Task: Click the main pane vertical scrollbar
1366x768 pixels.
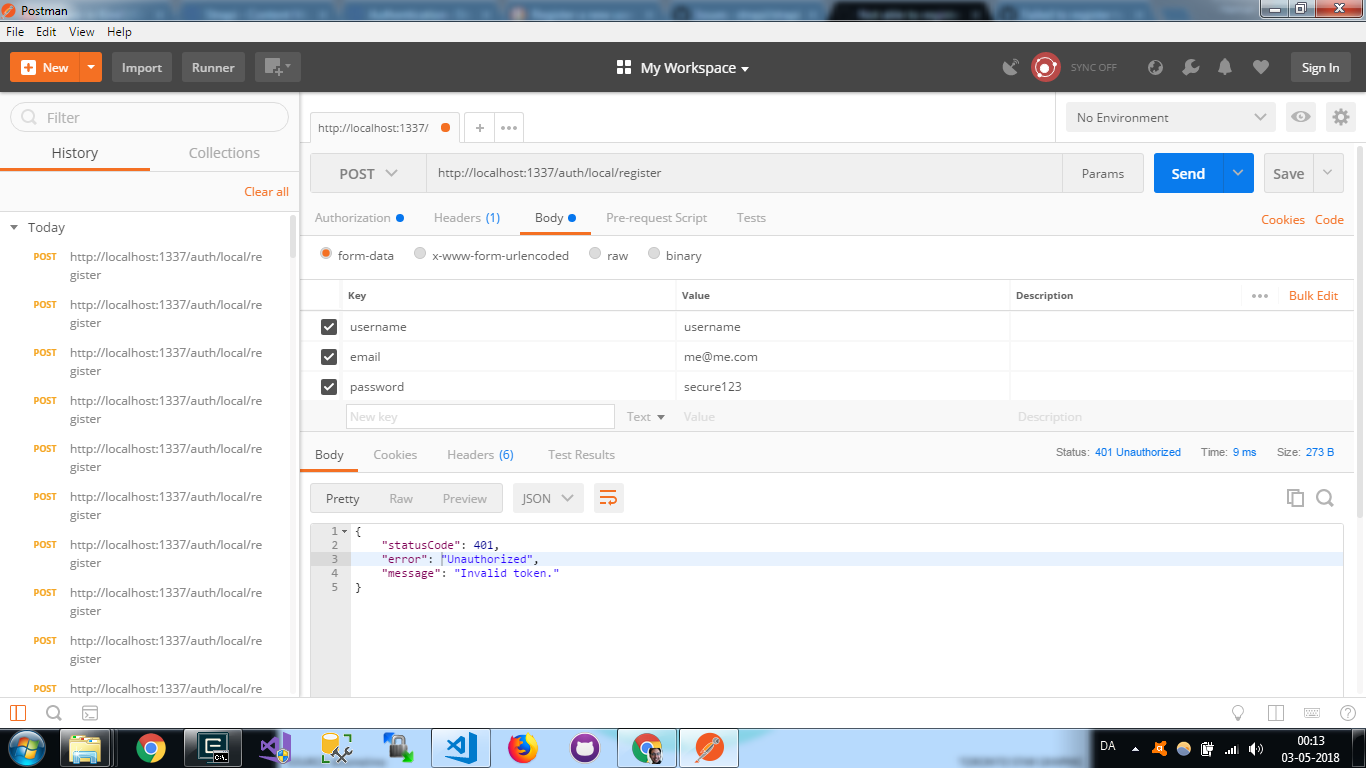Action: click(1360, 330)
